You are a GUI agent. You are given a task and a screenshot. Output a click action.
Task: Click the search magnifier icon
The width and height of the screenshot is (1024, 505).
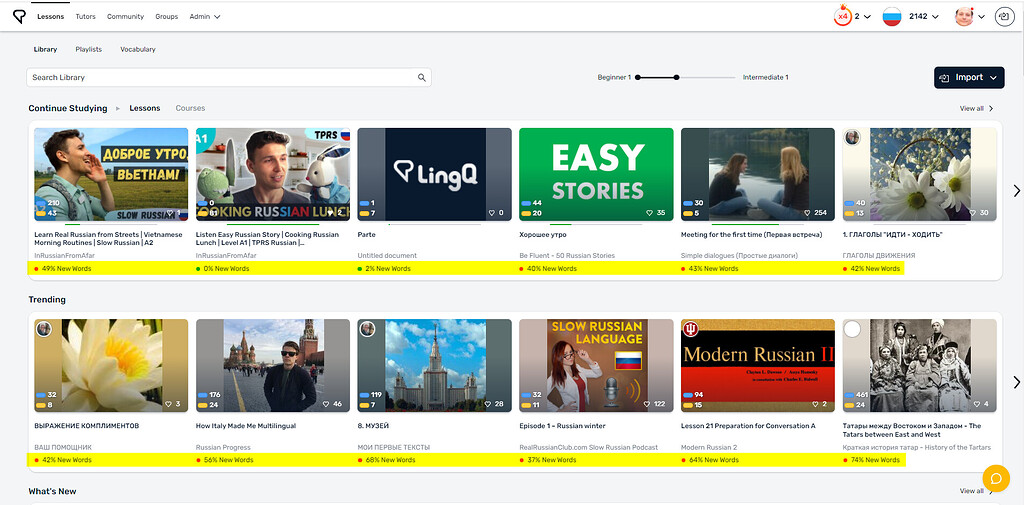(422, 77)
